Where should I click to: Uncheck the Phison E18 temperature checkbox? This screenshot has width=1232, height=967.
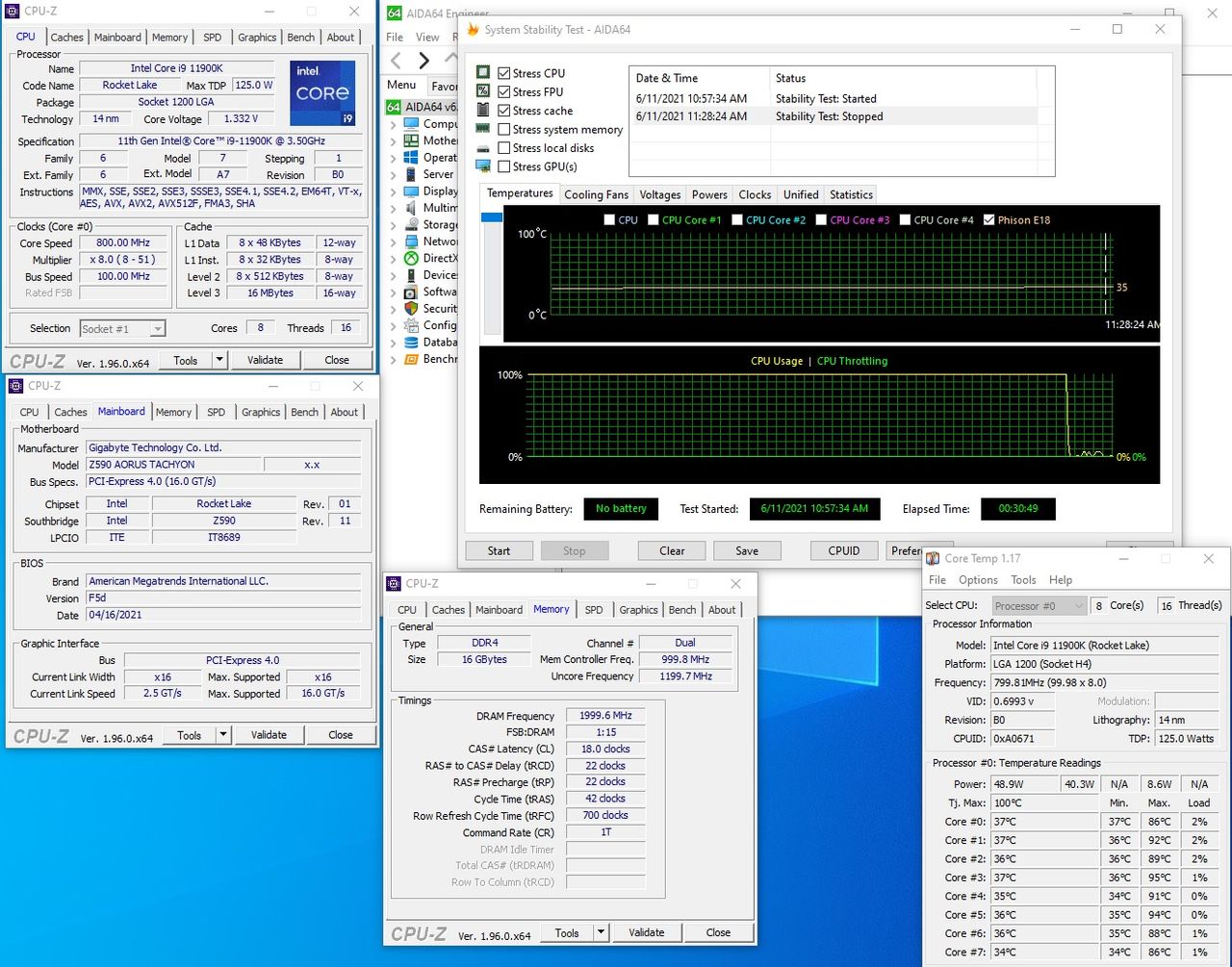[x=988, y=219]
